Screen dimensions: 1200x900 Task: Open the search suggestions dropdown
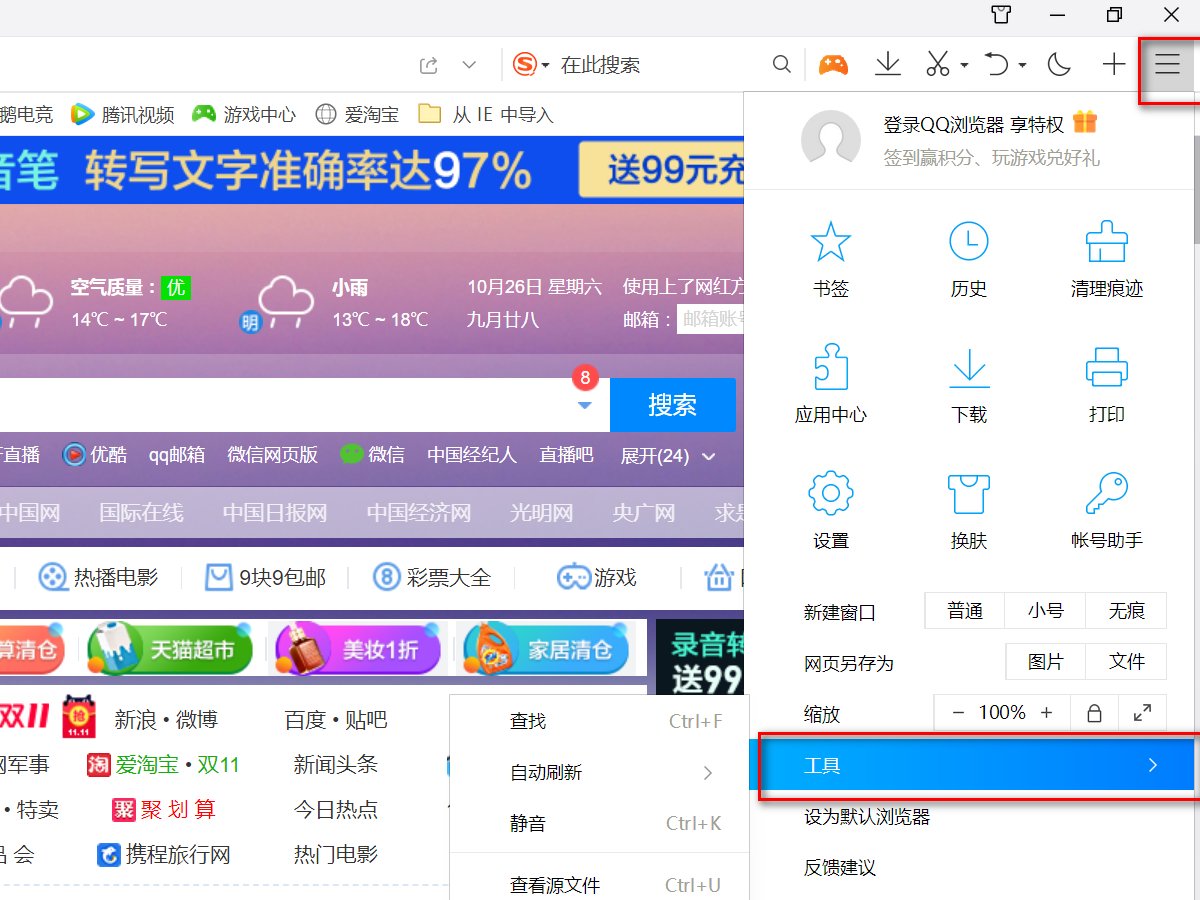click(x=584, y=405)
